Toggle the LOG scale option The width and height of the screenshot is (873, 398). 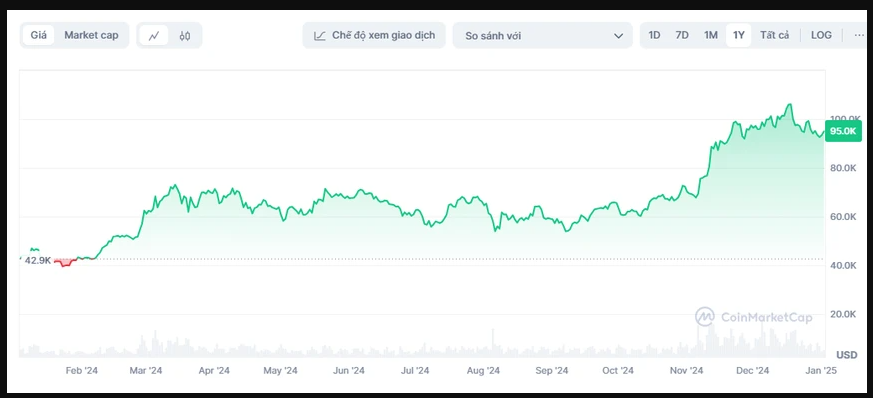pos(821,36)
